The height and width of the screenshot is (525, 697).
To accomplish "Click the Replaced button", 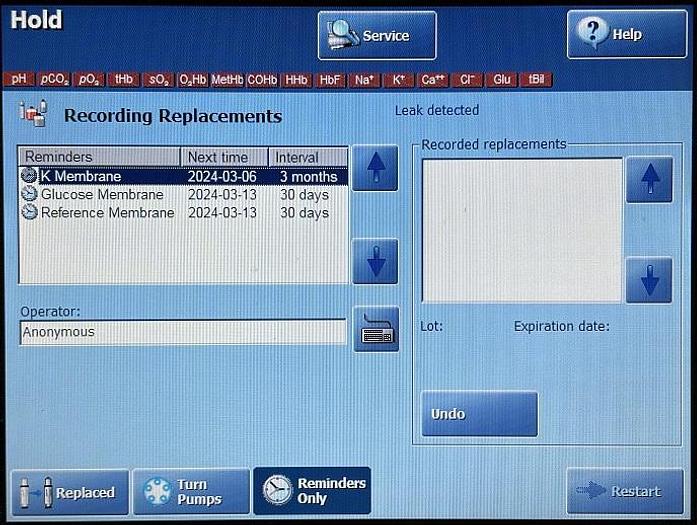I will click(x=70, y=492).
